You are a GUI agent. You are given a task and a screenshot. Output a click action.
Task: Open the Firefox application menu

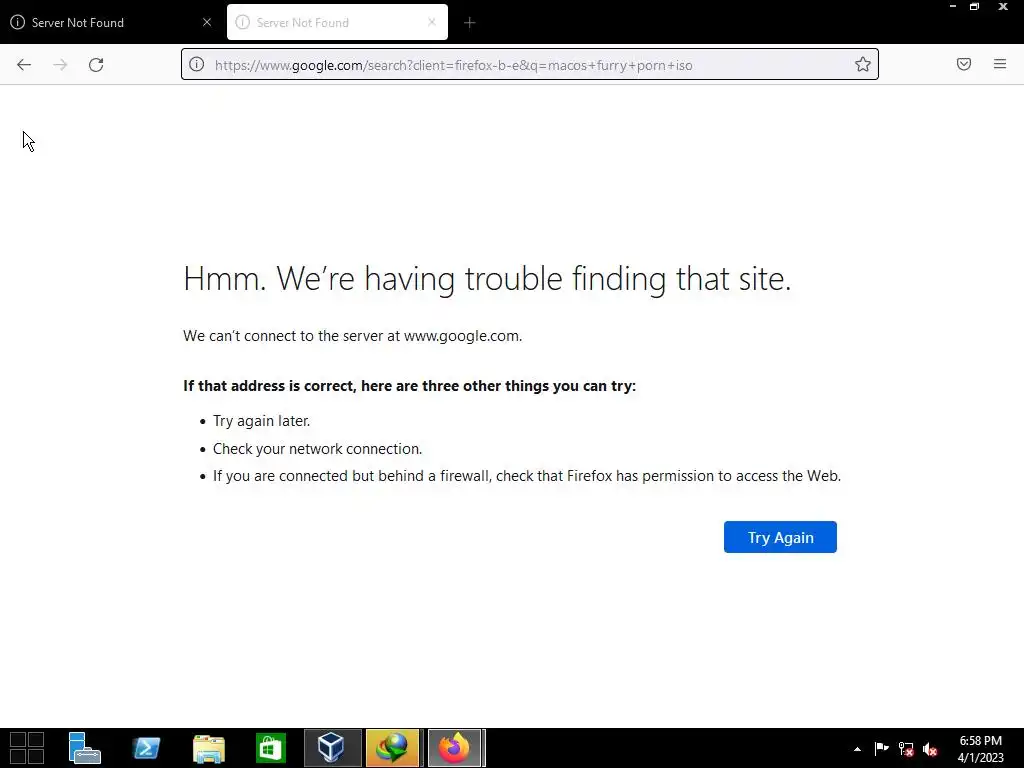1000,64
